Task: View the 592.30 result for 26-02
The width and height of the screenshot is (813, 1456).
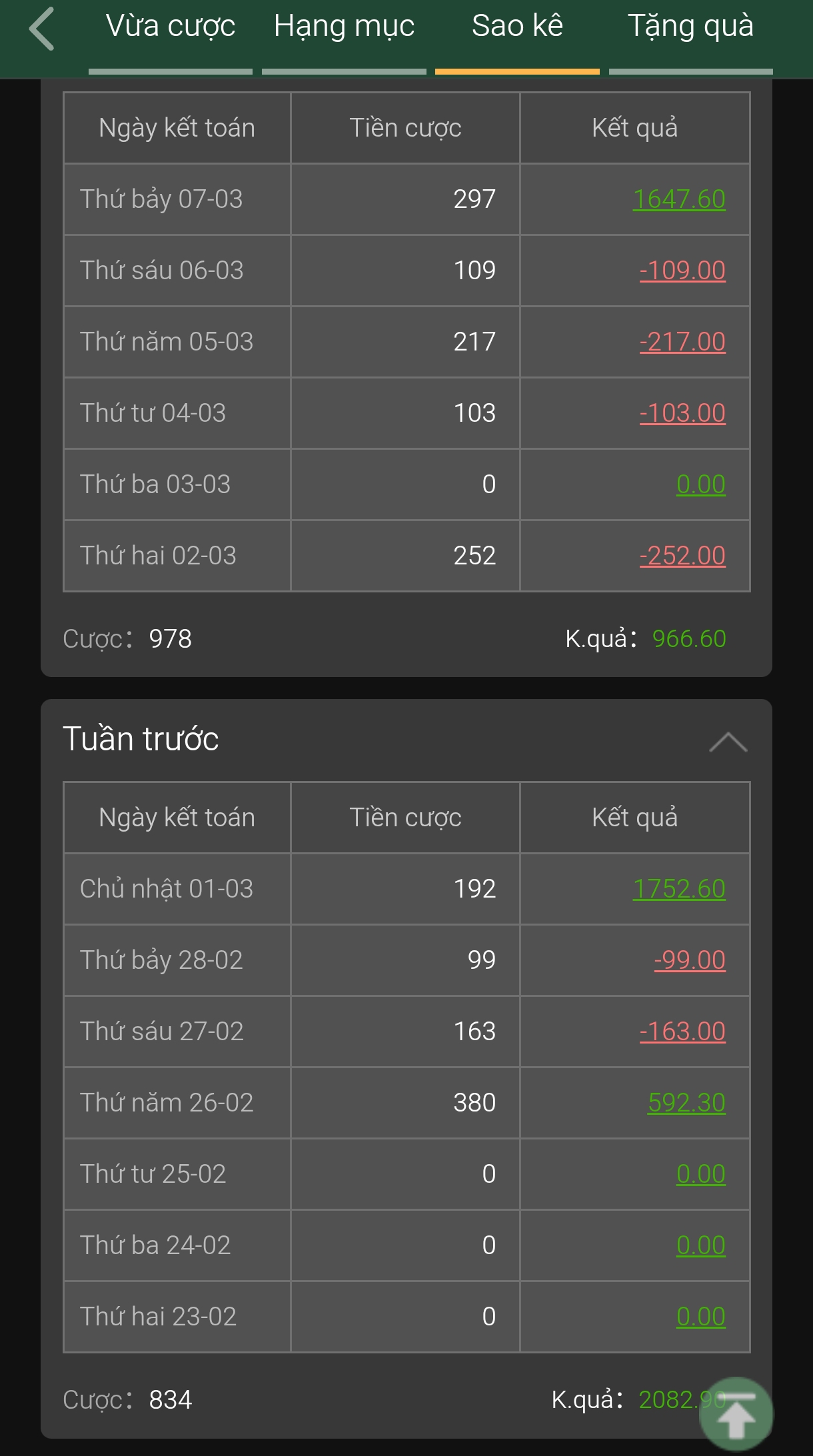Action: (x=686, y=1103)
